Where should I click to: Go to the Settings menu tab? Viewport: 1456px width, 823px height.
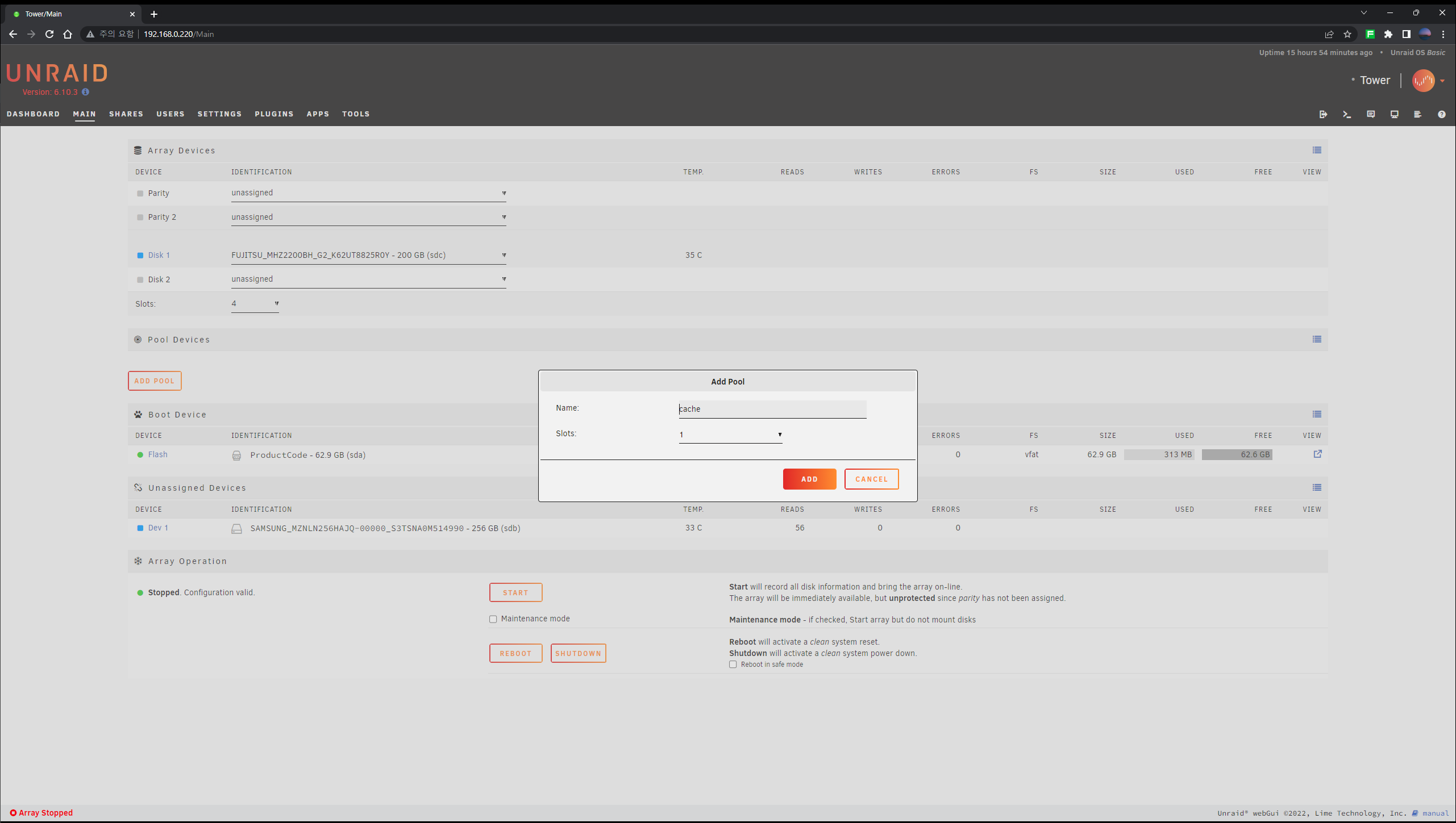[x=219, y=114]
